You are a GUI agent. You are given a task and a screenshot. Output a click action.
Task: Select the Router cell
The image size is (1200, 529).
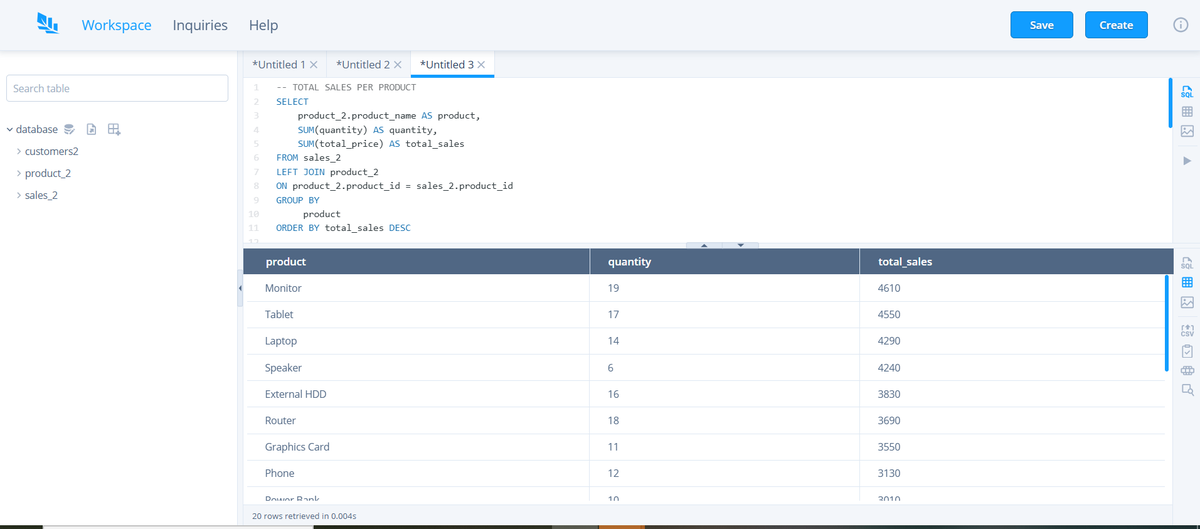[x=418, y=421]
